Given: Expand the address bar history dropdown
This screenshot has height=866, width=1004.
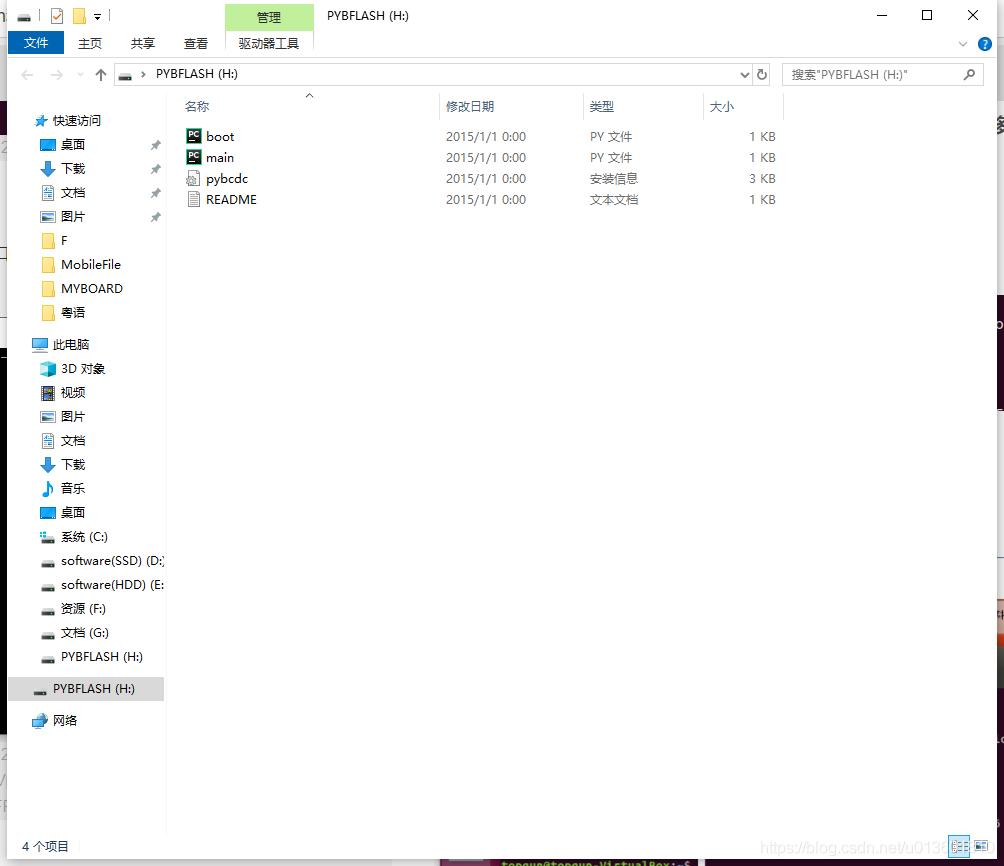Looking at the screenshot, I should [x=745, y=75].
